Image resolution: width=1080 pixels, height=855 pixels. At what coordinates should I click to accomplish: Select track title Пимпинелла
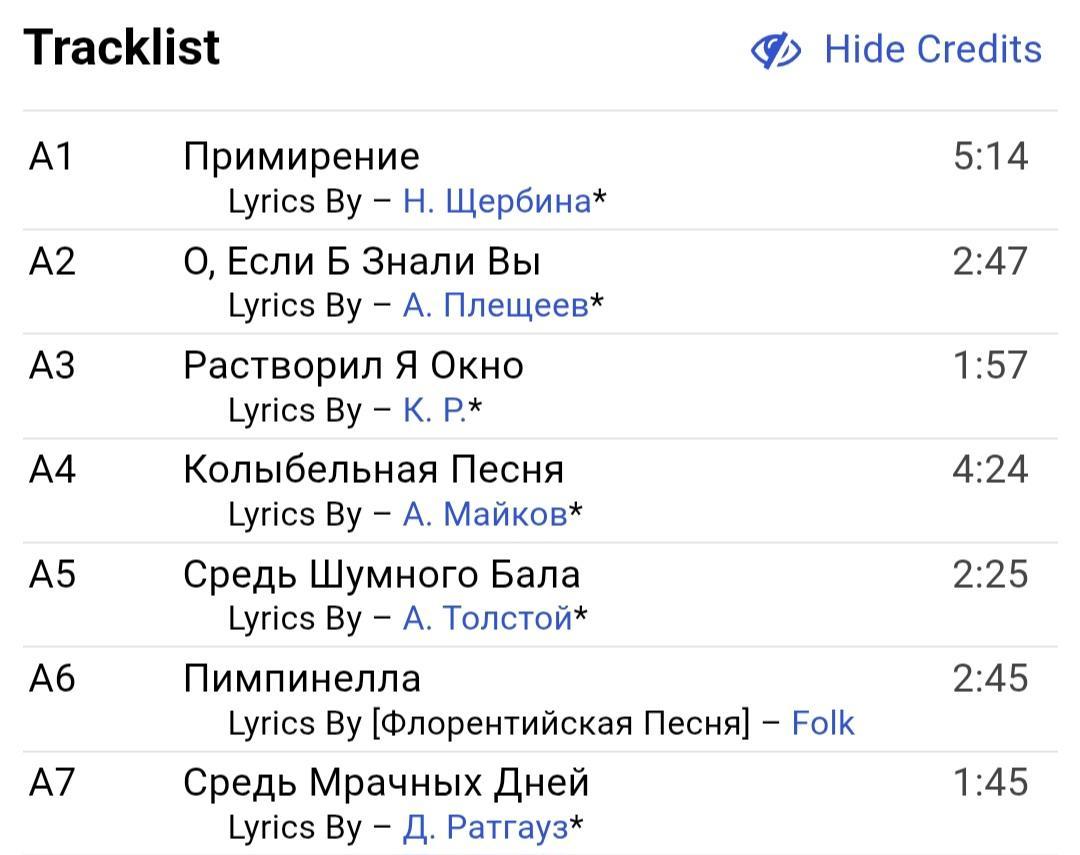click(301, 678)
